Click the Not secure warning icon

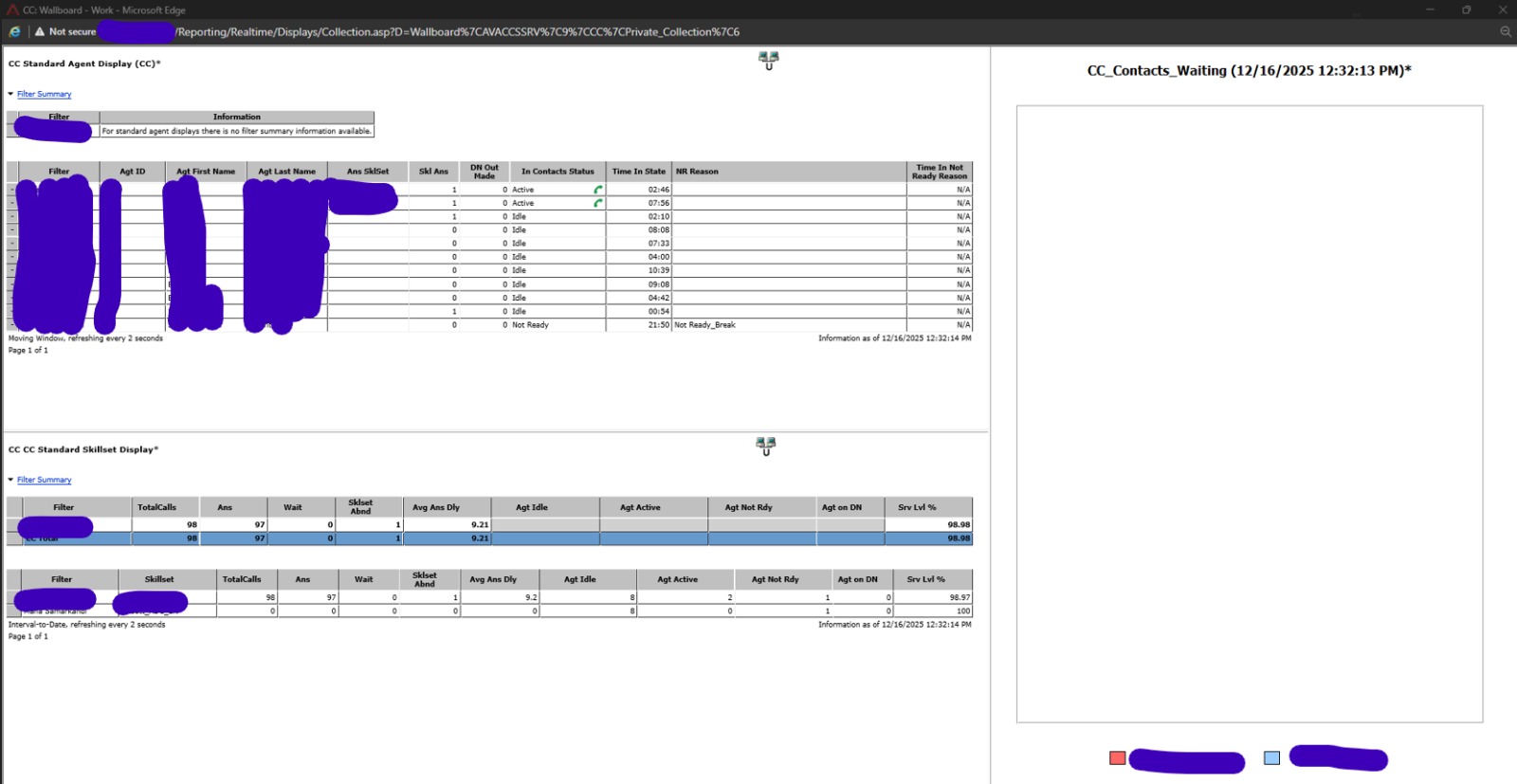tap(40, 31)
